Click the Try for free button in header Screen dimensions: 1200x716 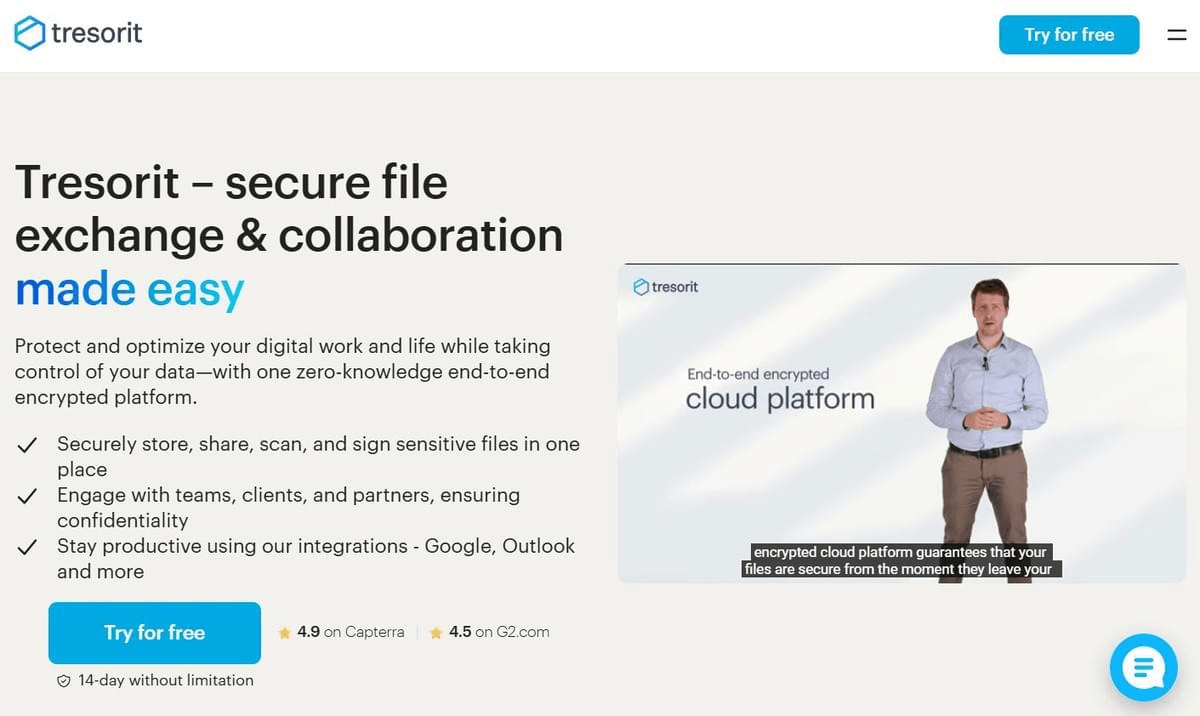(1069, 35)
